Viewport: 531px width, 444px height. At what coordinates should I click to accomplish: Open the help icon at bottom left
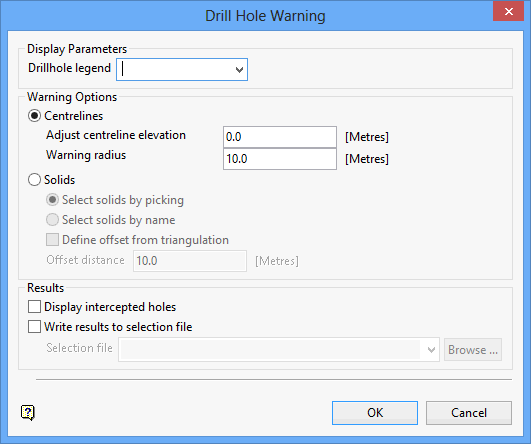(28, 413)
